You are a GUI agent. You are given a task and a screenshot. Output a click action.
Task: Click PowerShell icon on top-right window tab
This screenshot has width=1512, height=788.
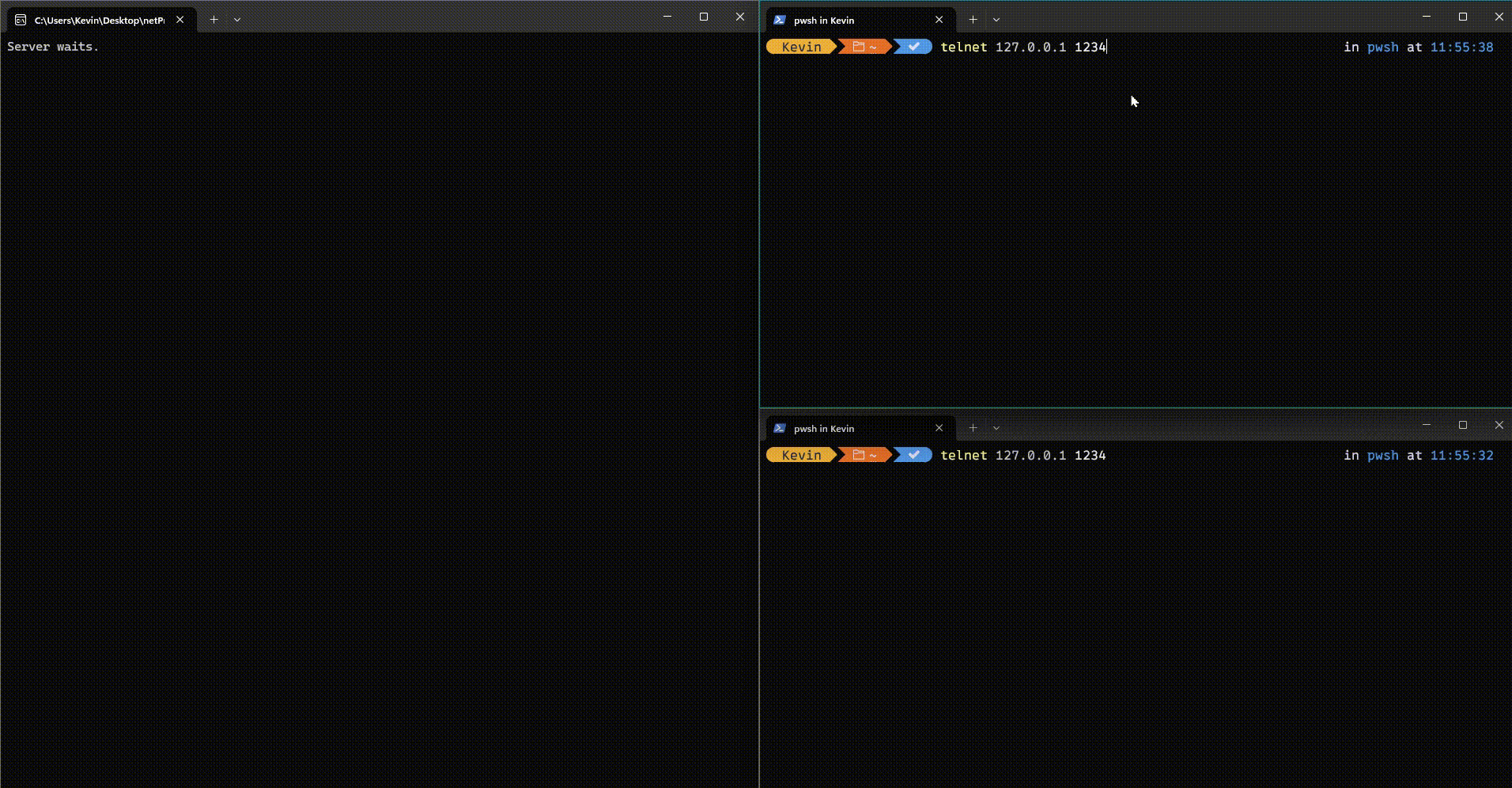[x=780, y=20]
